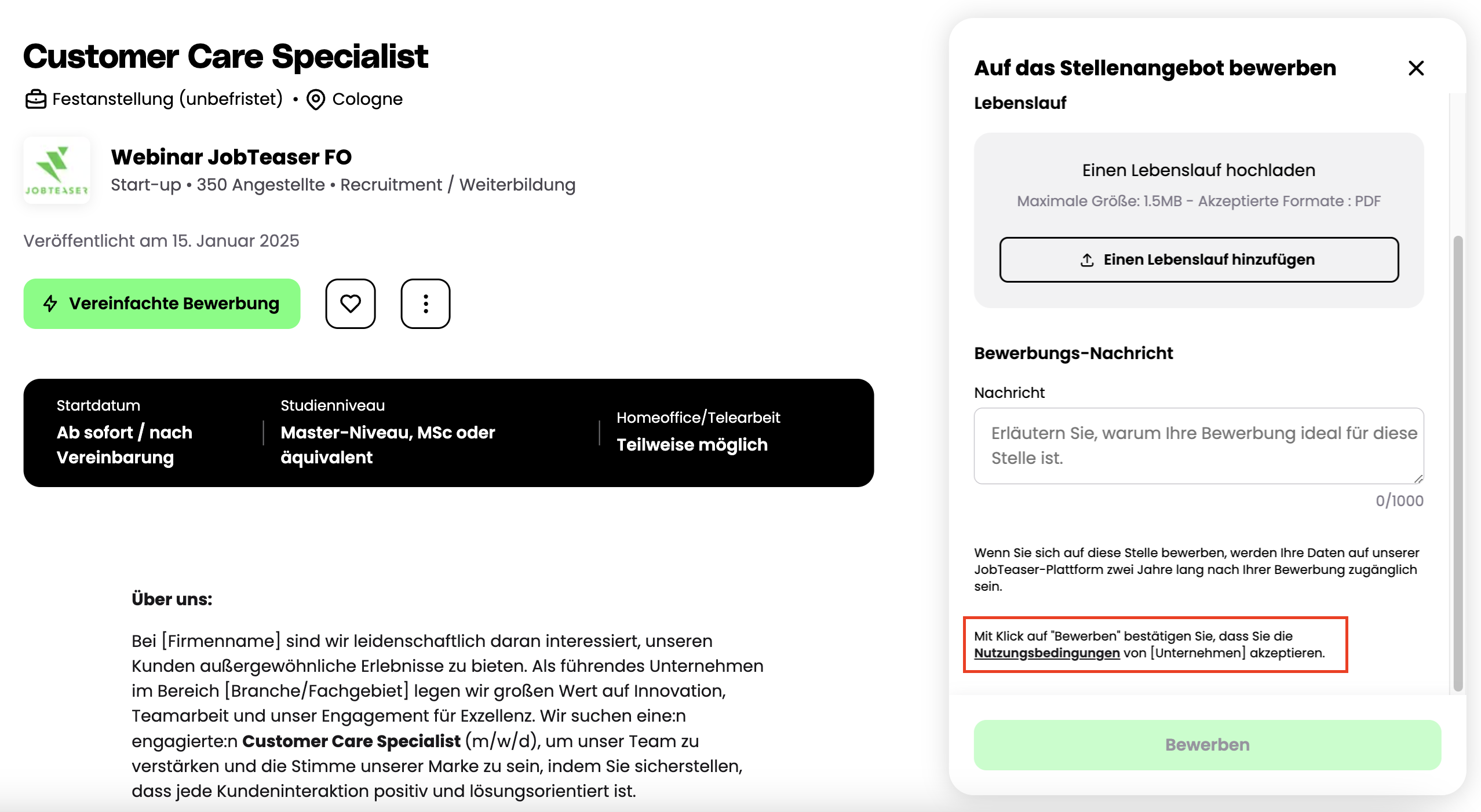This screenshot has width=1481, height=812.
Task: Close the application panel with X
Action: (1416, 68)
